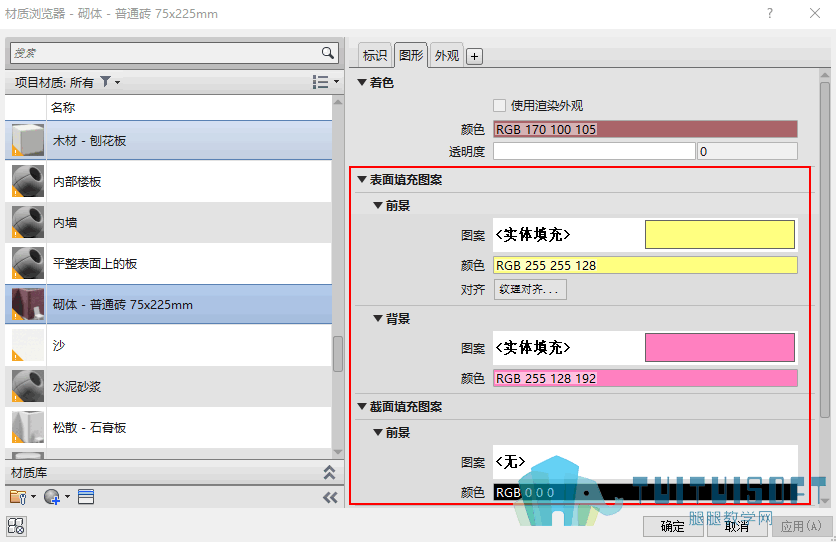Click the 透明度 transparency slider bar
The image size is (836, 542).
(x=594, y=151)
